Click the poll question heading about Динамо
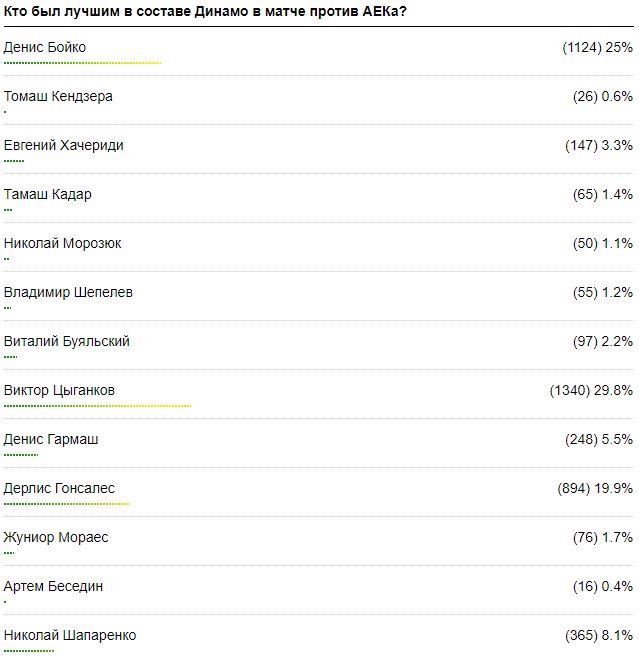Viewport: 639px width, 659px height. [211, 11]
